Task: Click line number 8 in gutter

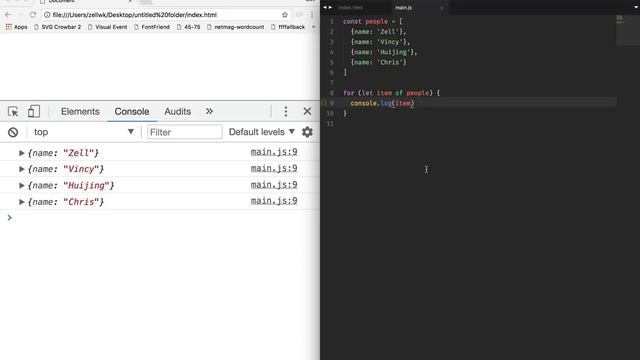Action: (x=332, y=93)
